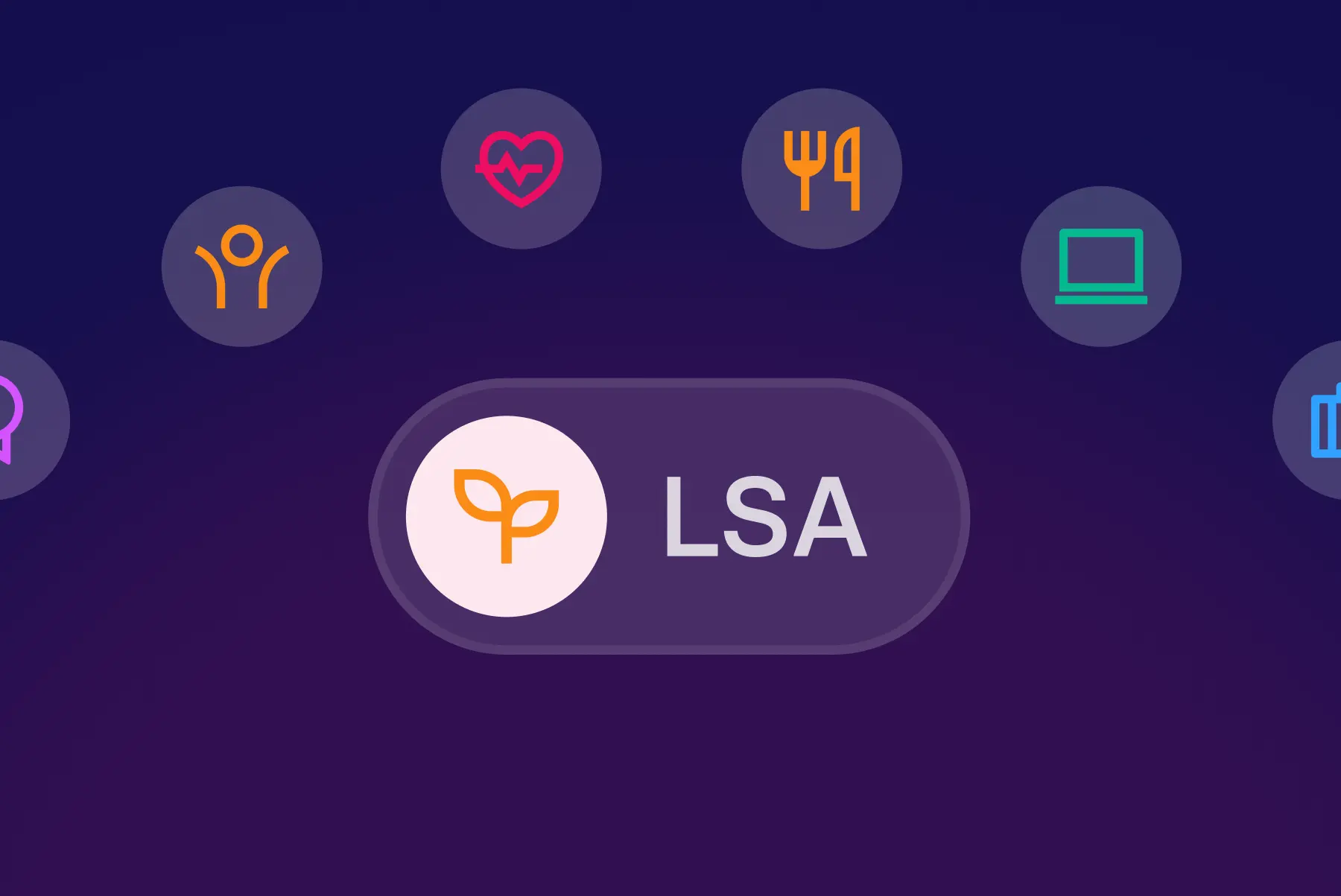Click the LSA text label
This screenshot has width=1341, height=896.
pyautogui.click(x=766, y=516)
